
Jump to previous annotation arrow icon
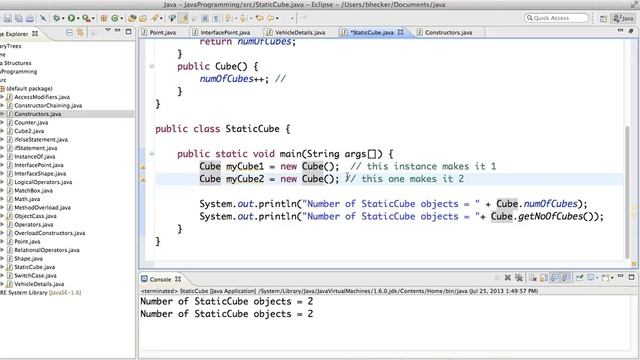point(242,18)
